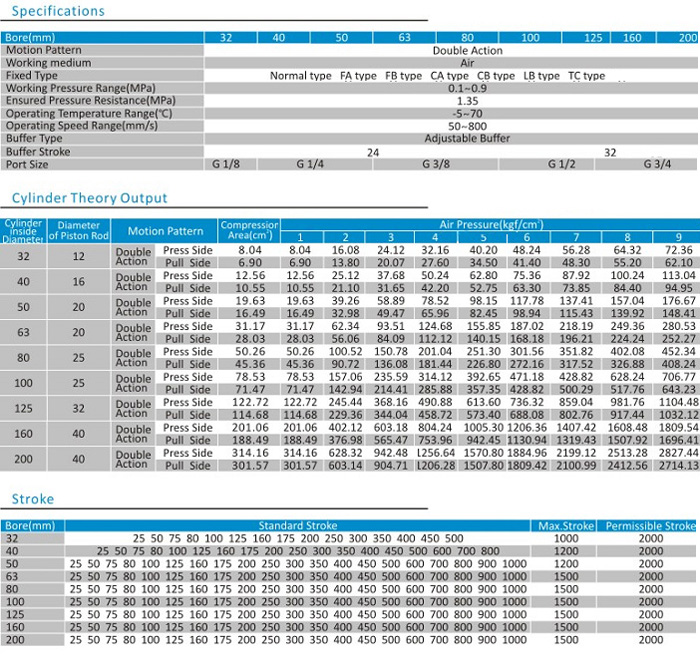Click the '113.04' value in the 40 row

679,275
